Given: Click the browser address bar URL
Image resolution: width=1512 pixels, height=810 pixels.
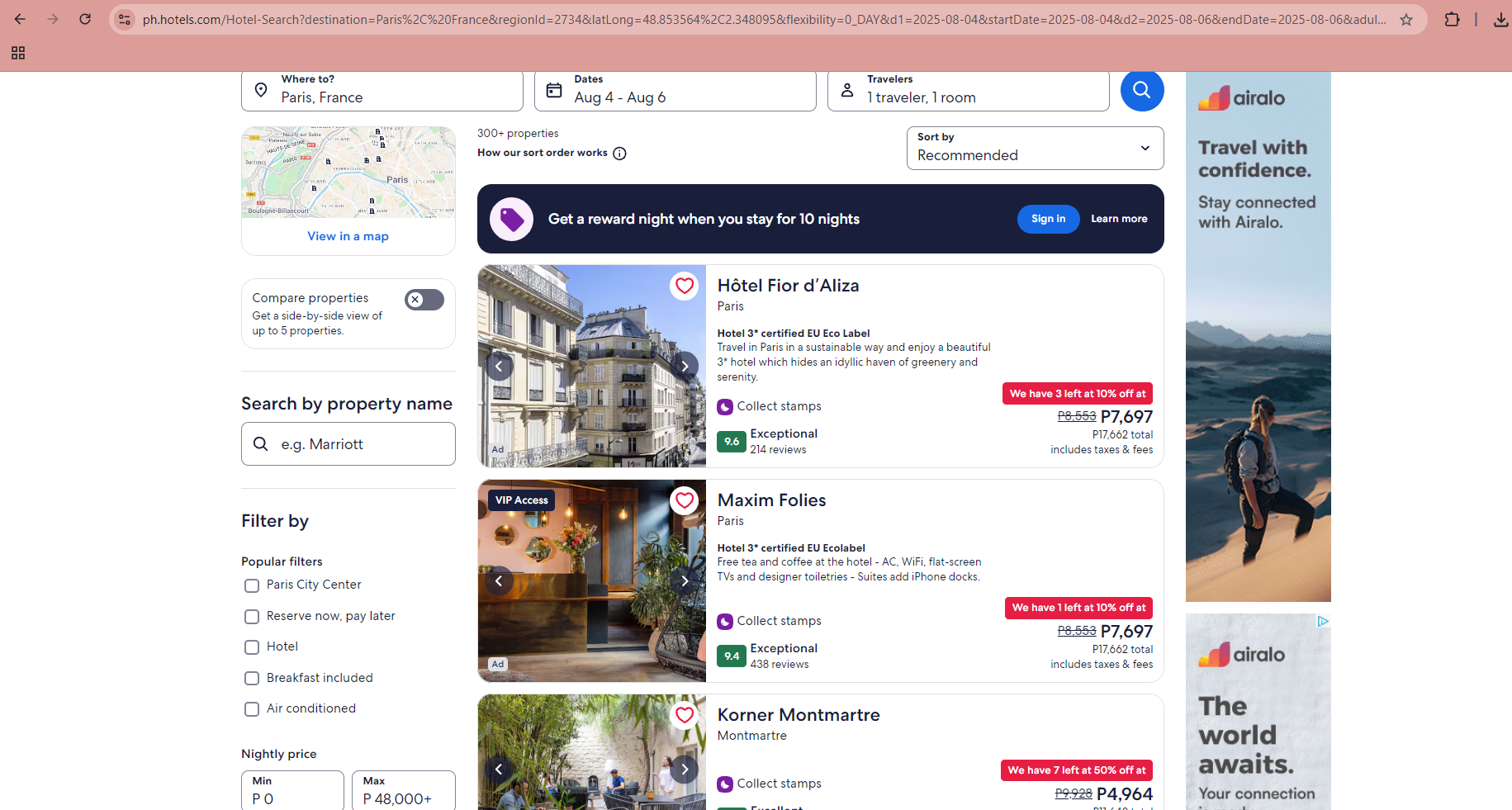Looking at the screenshot, I should pyautogui.click(x=764, y=19).
